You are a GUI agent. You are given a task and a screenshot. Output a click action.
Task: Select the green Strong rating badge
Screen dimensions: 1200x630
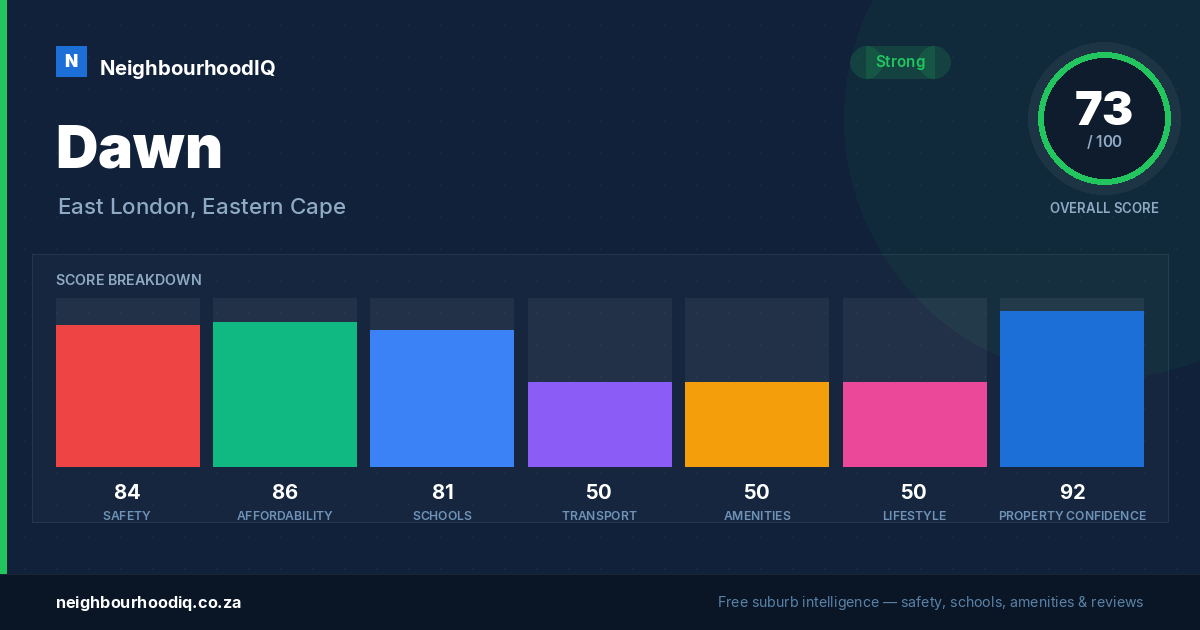[900, 62]
